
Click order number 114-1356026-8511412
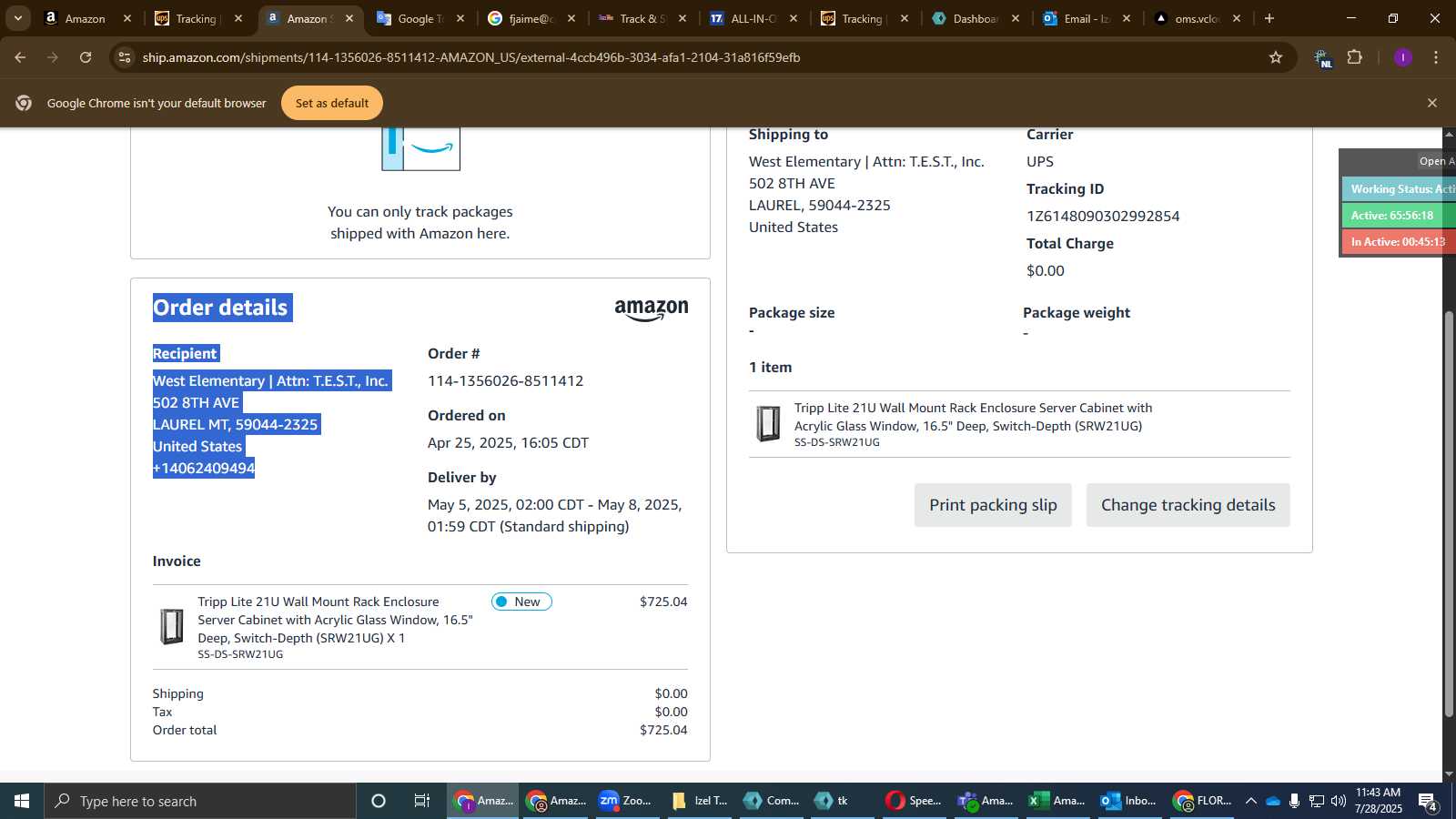coord(505,381)
